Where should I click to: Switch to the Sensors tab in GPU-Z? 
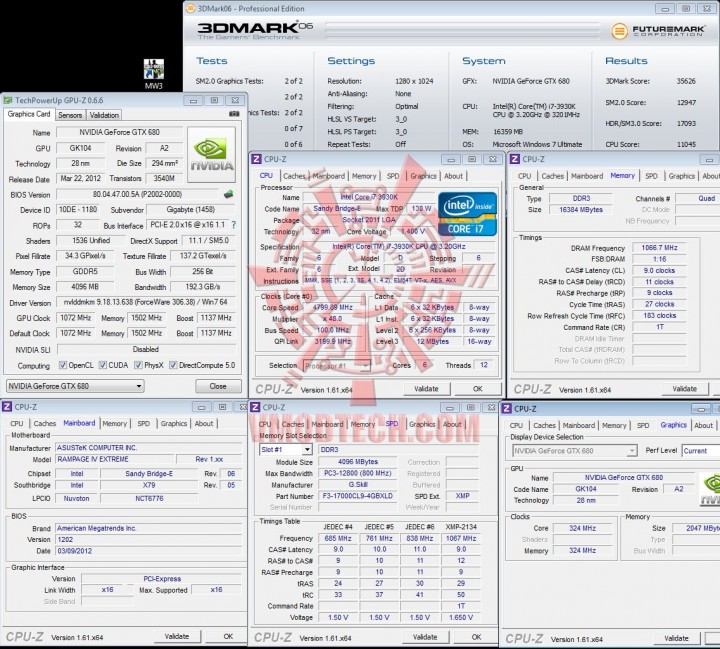click(70, 115)
